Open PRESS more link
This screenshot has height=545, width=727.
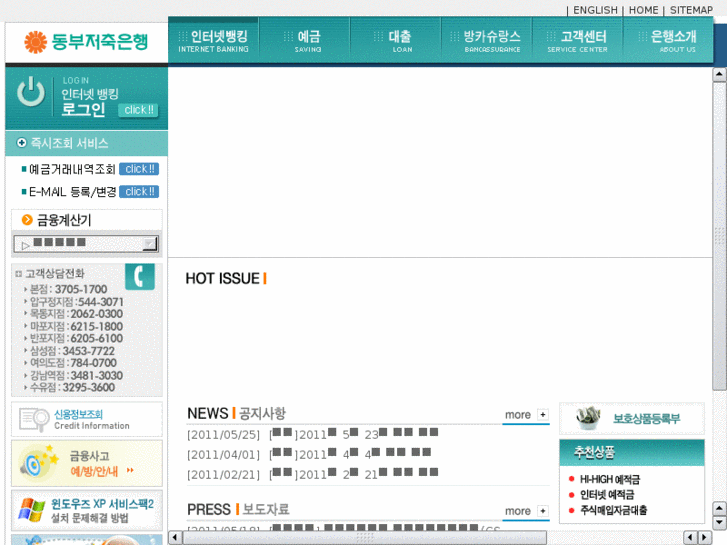pos(518,511)
